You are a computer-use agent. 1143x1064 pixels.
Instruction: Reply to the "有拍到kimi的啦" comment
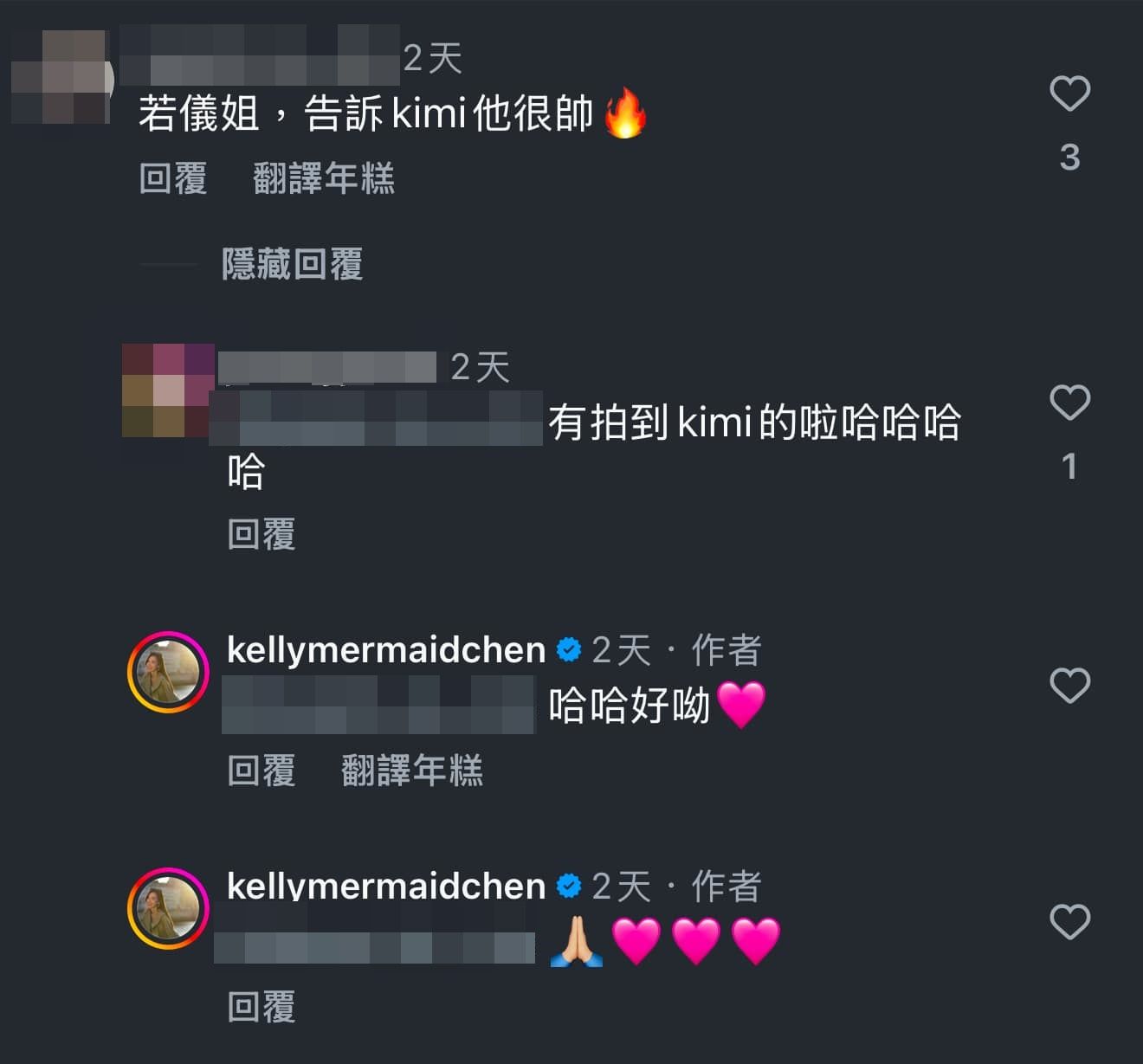click(x=262, y=534)
